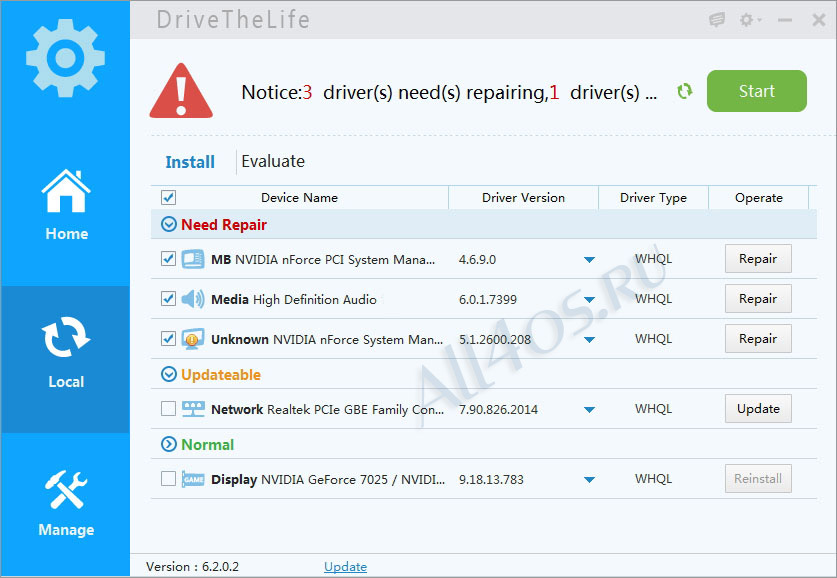This screenshot has width=837, height=578.
Task: Close the DriveTheLife window
Action: pos(818,20)
